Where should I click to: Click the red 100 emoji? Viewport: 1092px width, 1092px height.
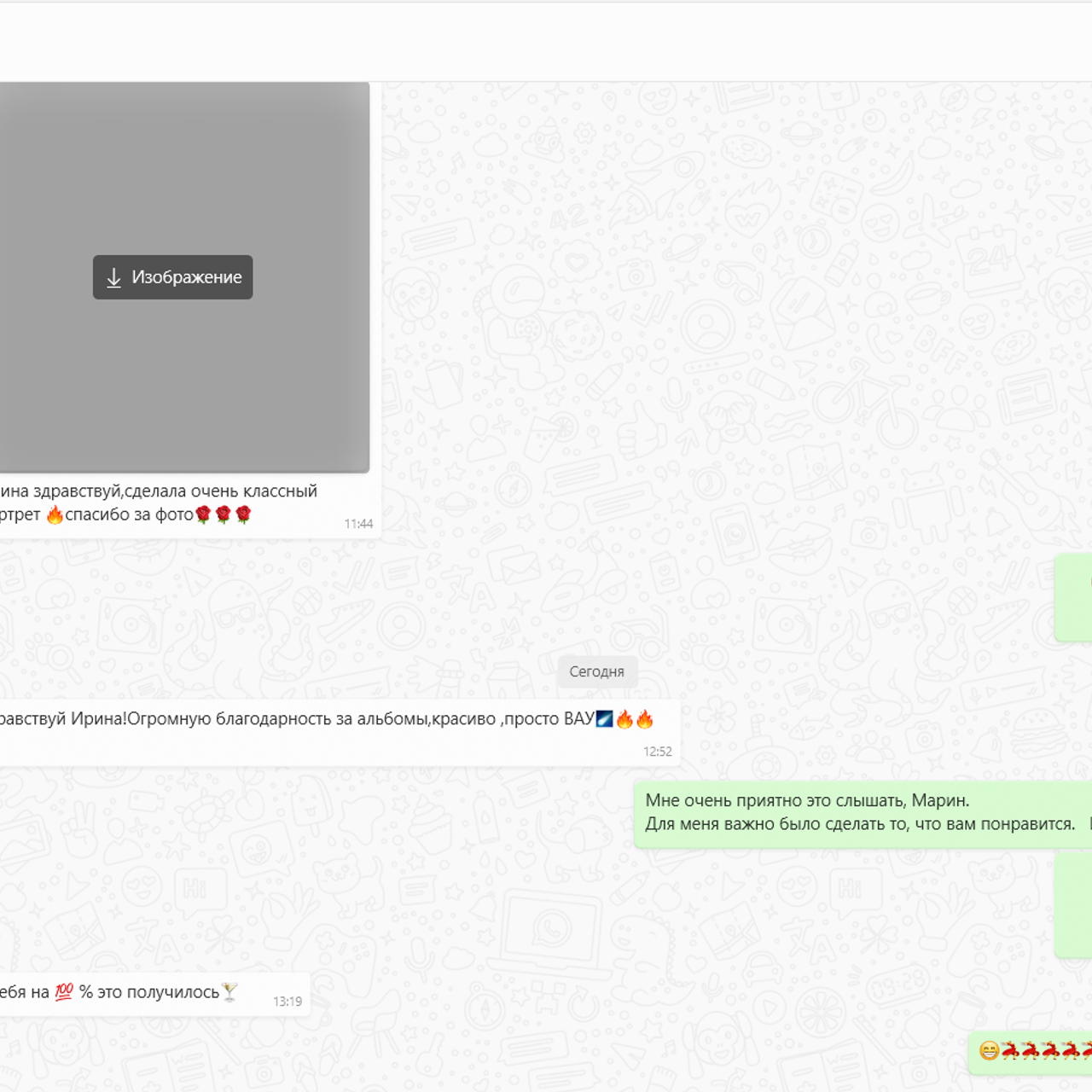click(64, 992)
